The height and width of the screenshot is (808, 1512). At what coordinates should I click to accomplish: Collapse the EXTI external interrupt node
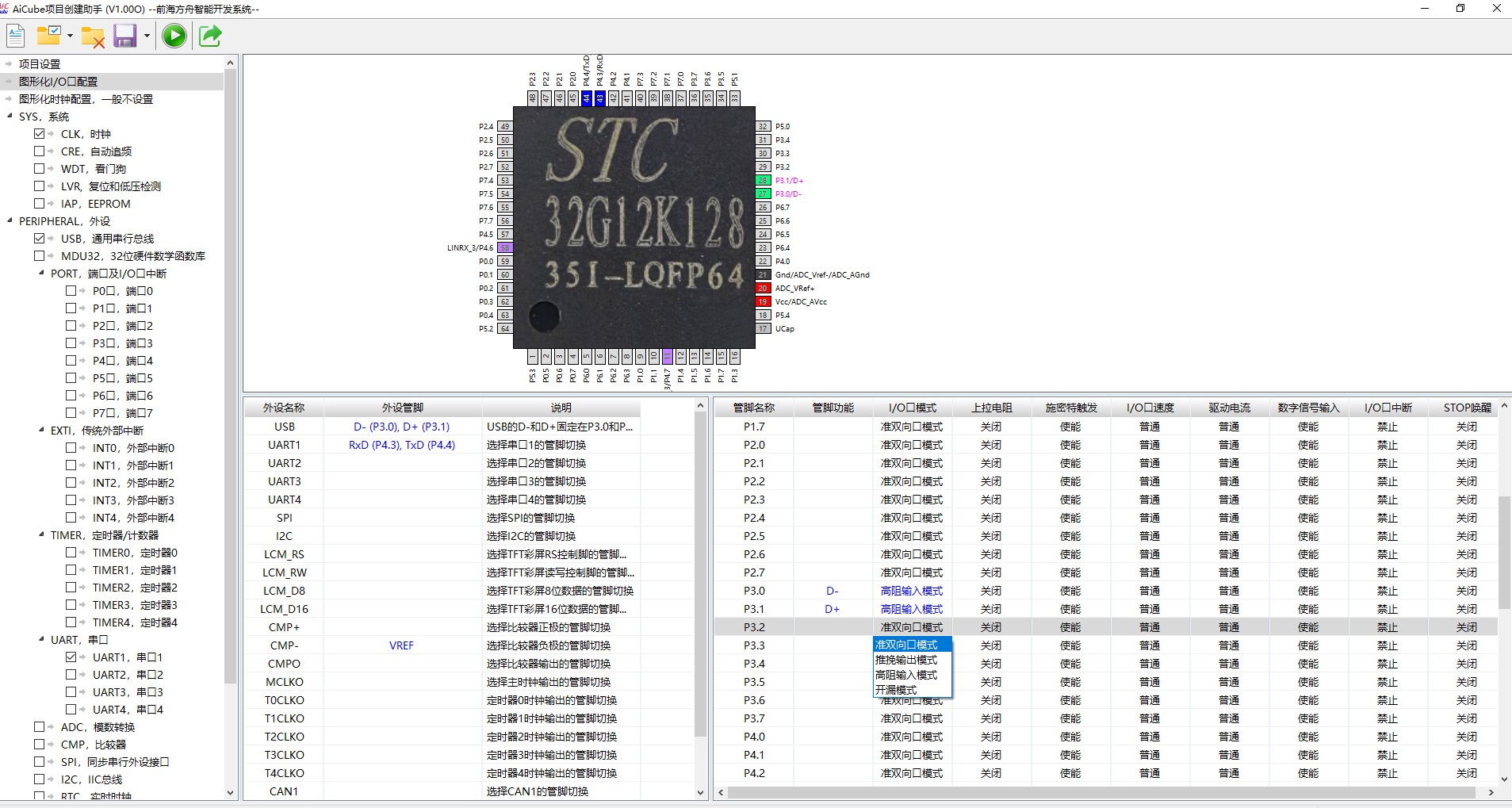[42, 431]
